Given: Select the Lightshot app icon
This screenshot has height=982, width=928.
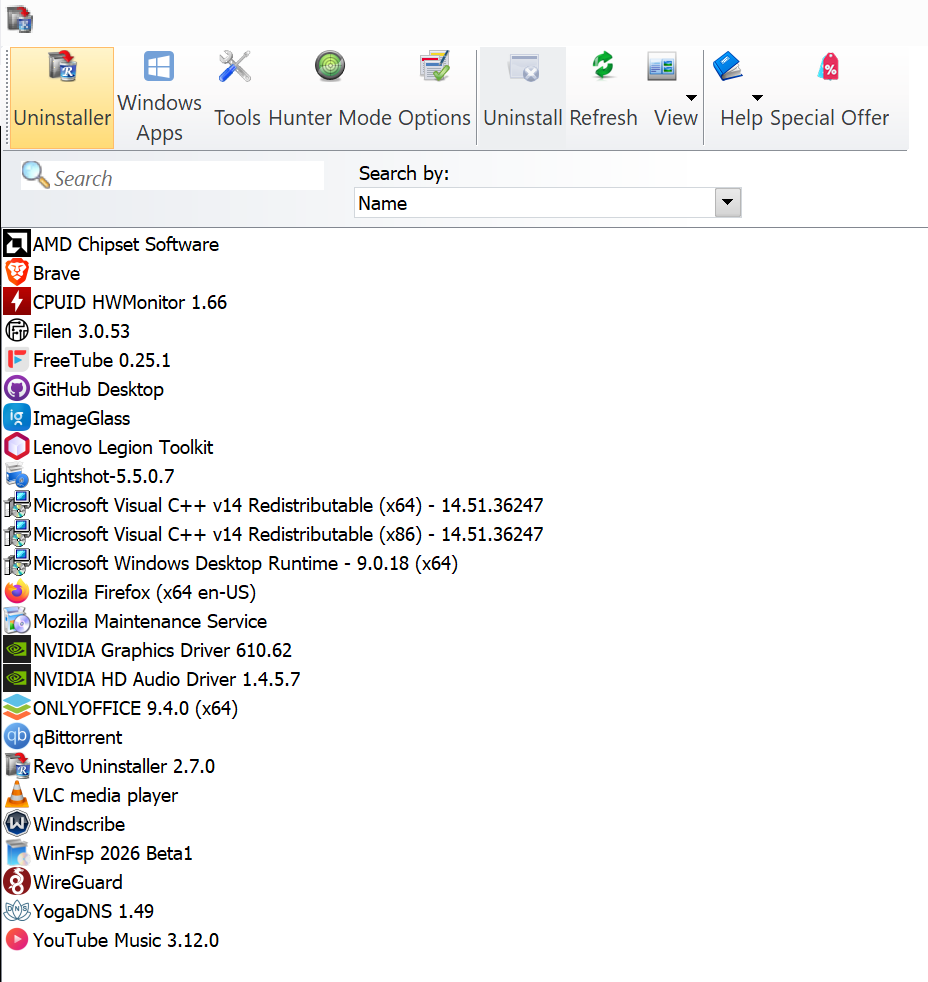Looking at the screenshot, I should [17, 475].
